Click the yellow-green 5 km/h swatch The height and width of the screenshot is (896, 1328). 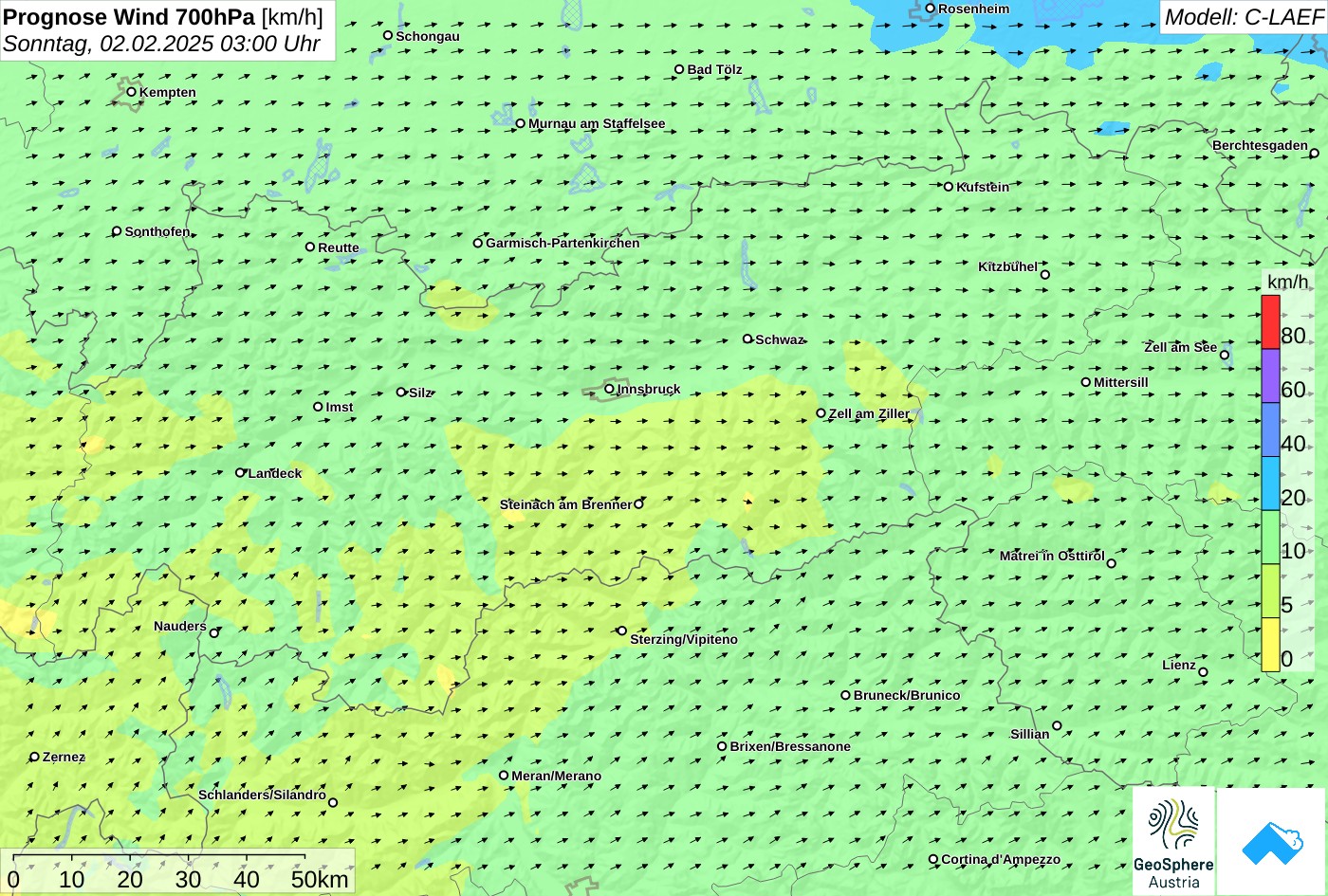(x=1270, y=592)
